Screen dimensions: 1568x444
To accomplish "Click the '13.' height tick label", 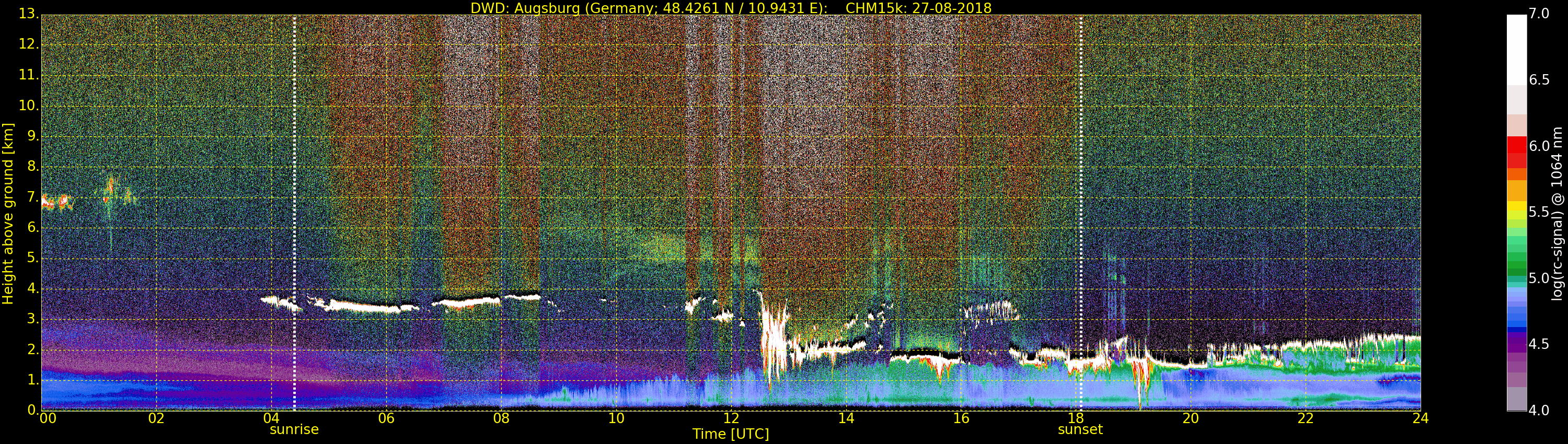I will (29, 14).
